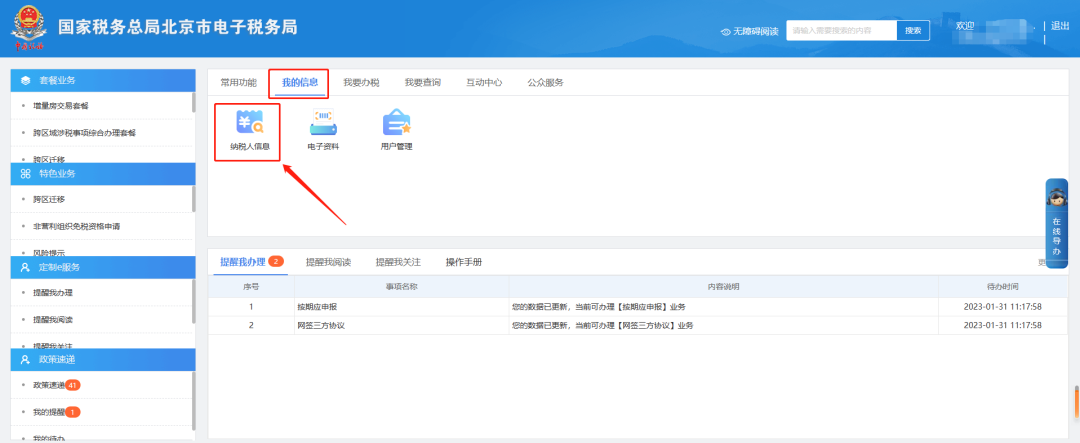
Task: Open 提醒我阅读 under 定制e服务 sidebar
Action: [53, 320]
